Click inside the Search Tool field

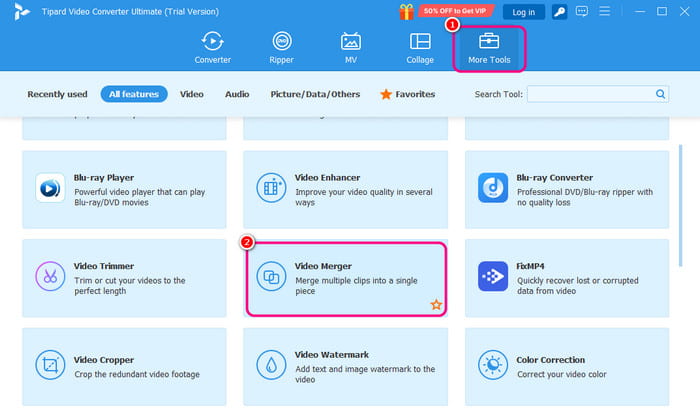coord(589,94)
